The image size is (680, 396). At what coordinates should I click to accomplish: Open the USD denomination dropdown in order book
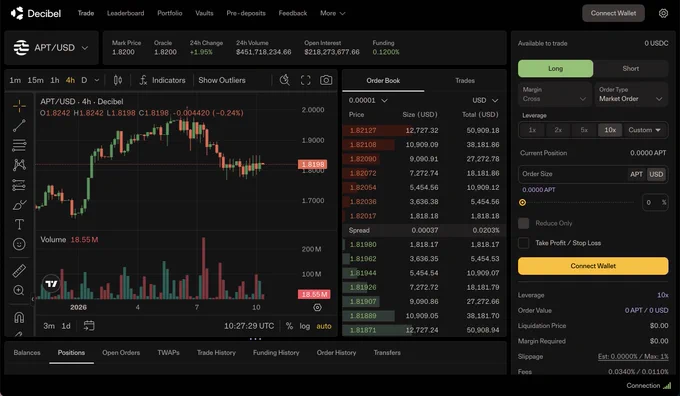(485, 100)
